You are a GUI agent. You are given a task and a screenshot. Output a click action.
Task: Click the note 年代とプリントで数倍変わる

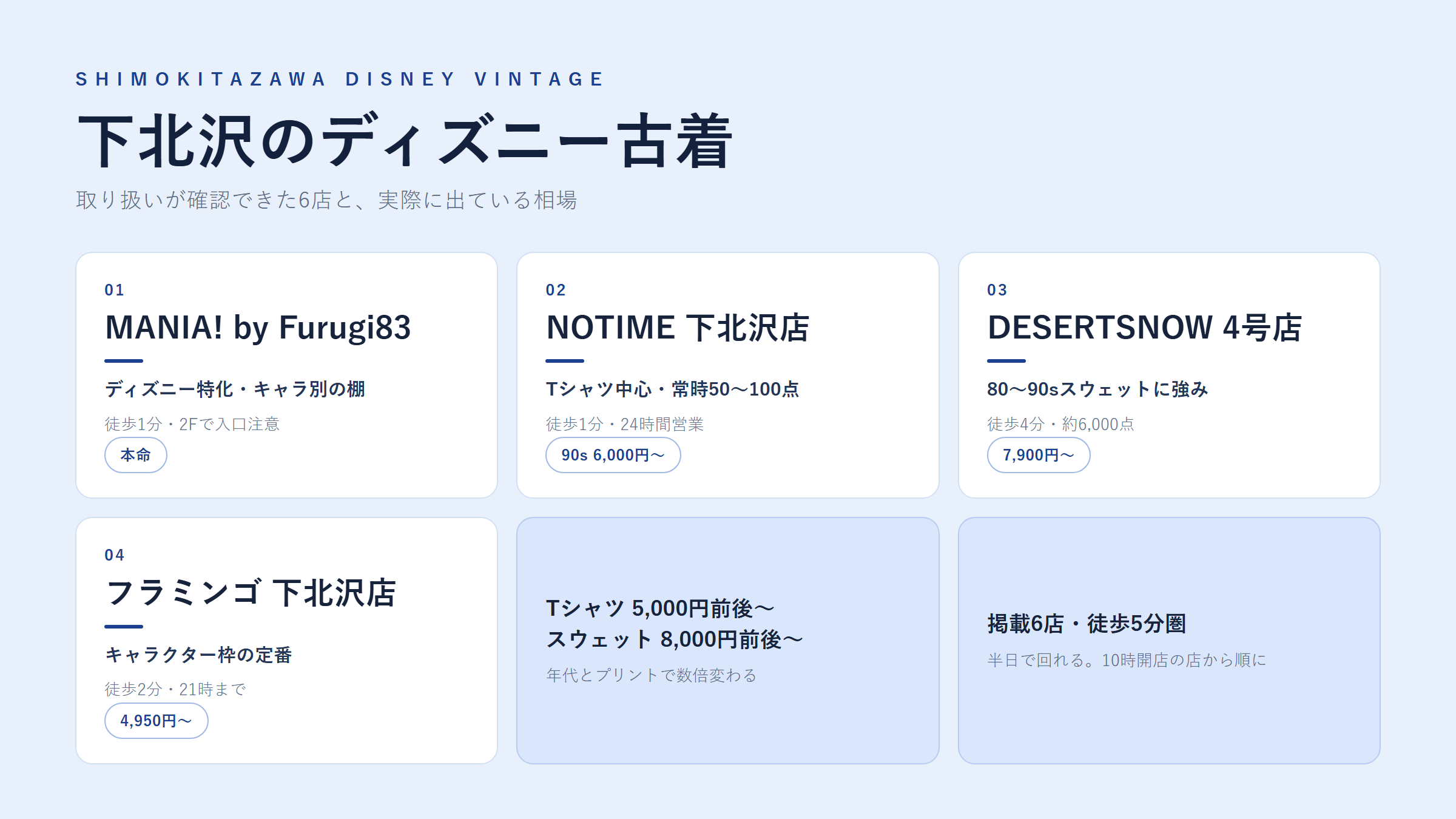coord(651,675)
